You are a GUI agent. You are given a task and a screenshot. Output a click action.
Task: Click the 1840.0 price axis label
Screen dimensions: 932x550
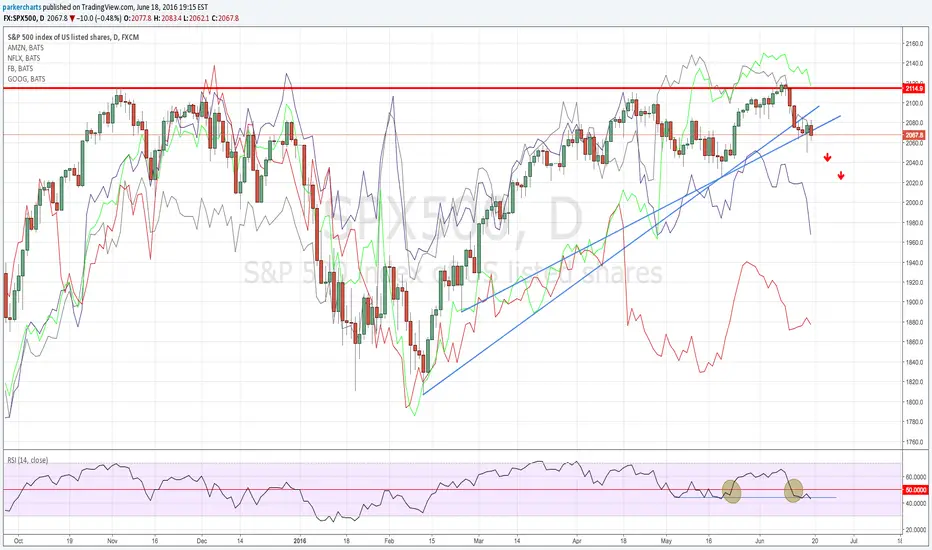(x=914, y=362)
